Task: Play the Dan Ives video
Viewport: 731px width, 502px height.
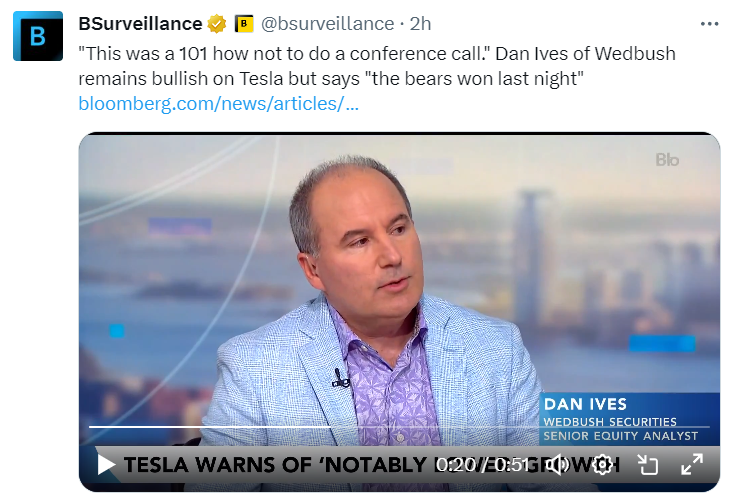Action: coord(106,464)
